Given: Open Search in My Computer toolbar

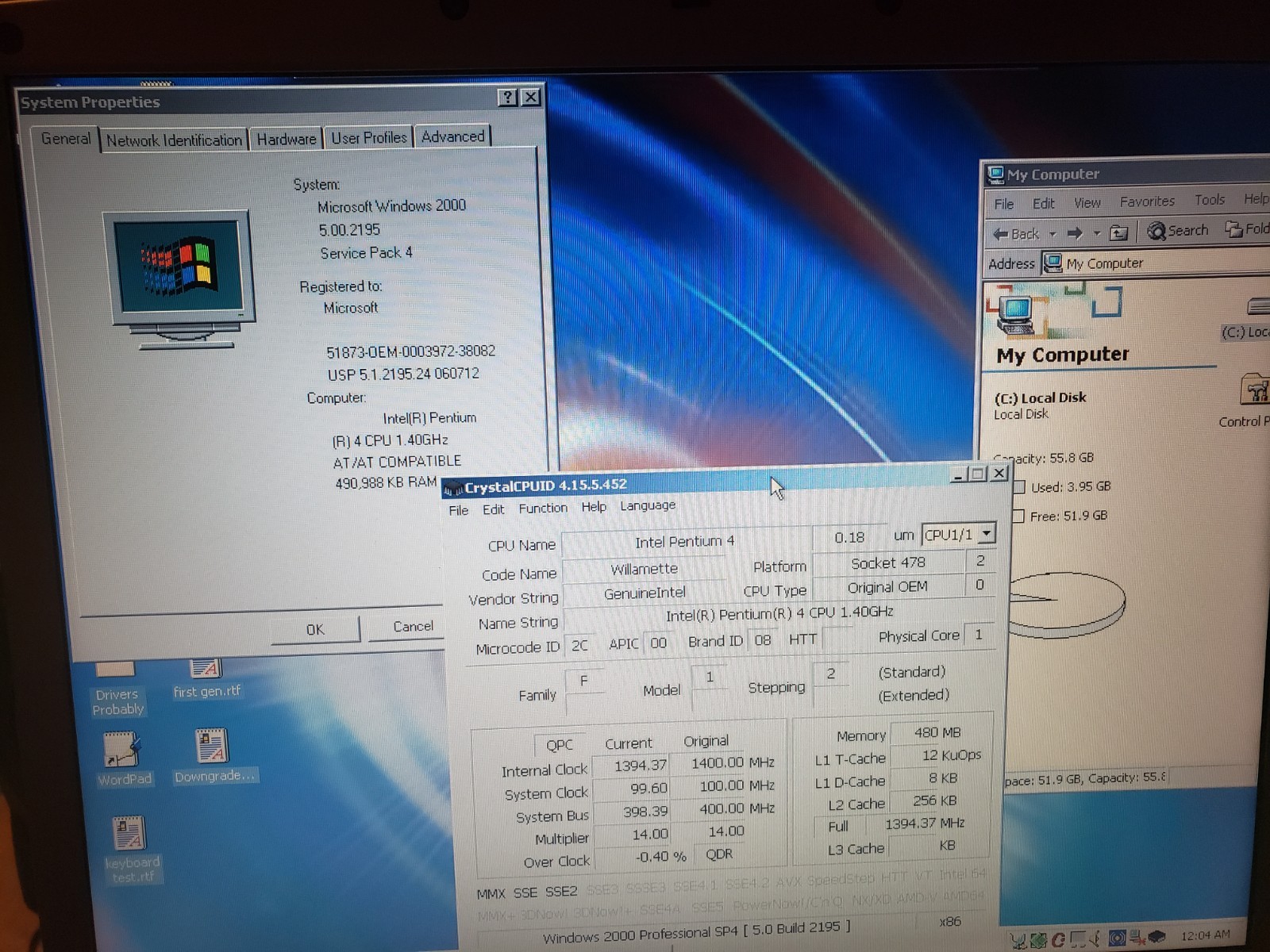Looking at the screenshot, I should (1178, 231).
